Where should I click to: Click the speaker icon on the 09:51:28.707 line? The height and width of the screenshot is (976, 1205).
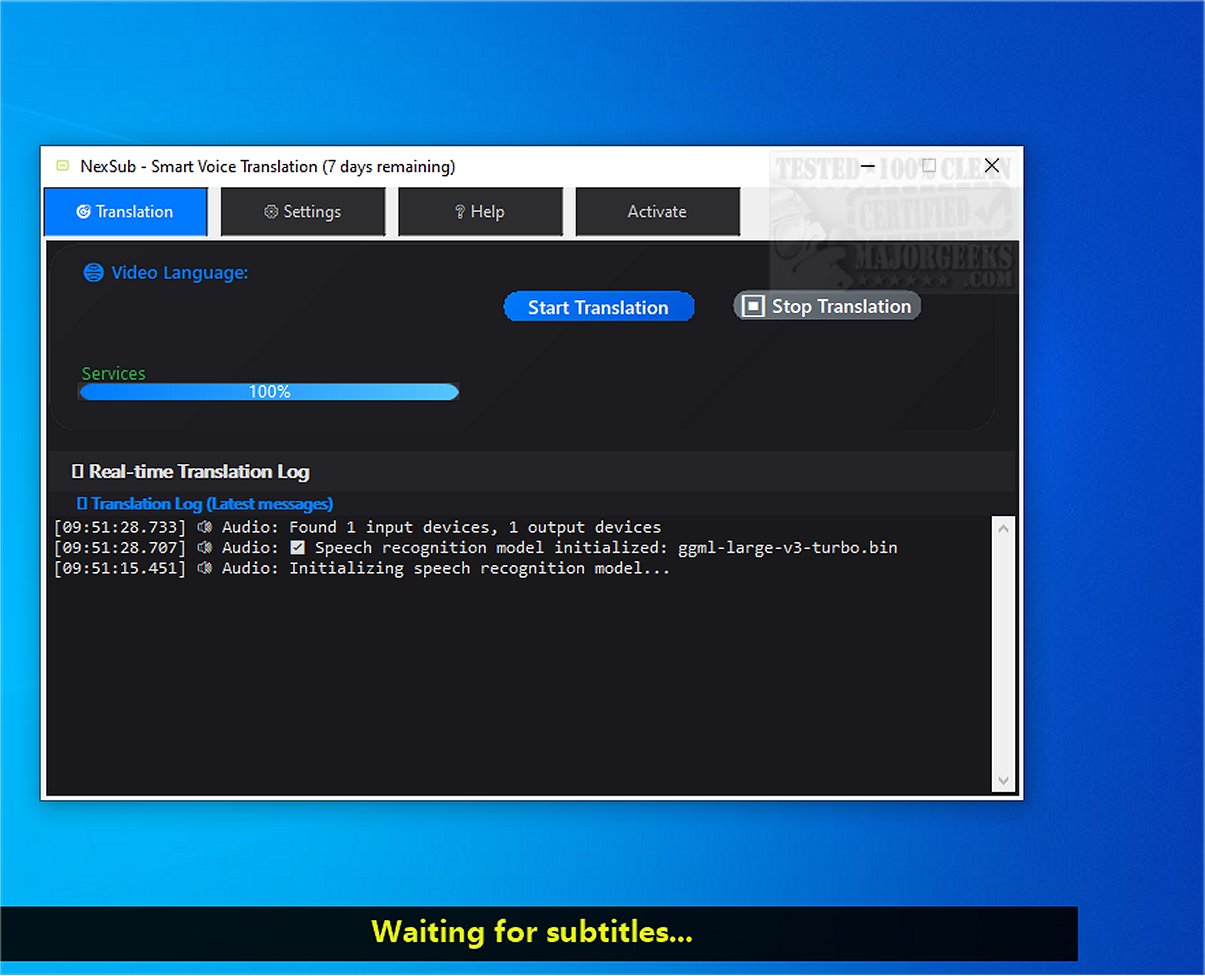(205, 547)
